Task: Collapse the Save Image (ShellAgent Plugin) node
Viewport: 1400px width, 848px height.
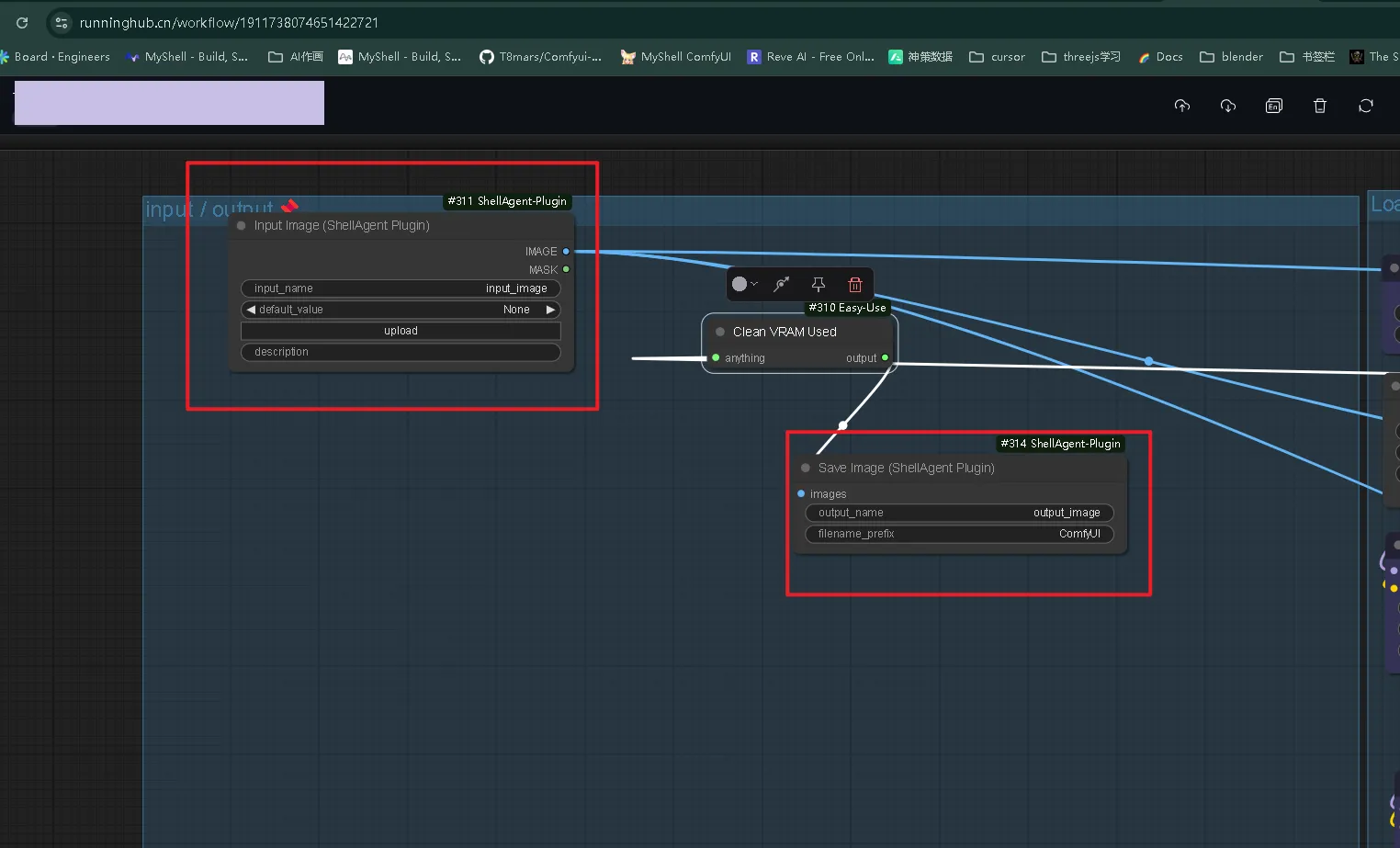Action: (806, 468)
